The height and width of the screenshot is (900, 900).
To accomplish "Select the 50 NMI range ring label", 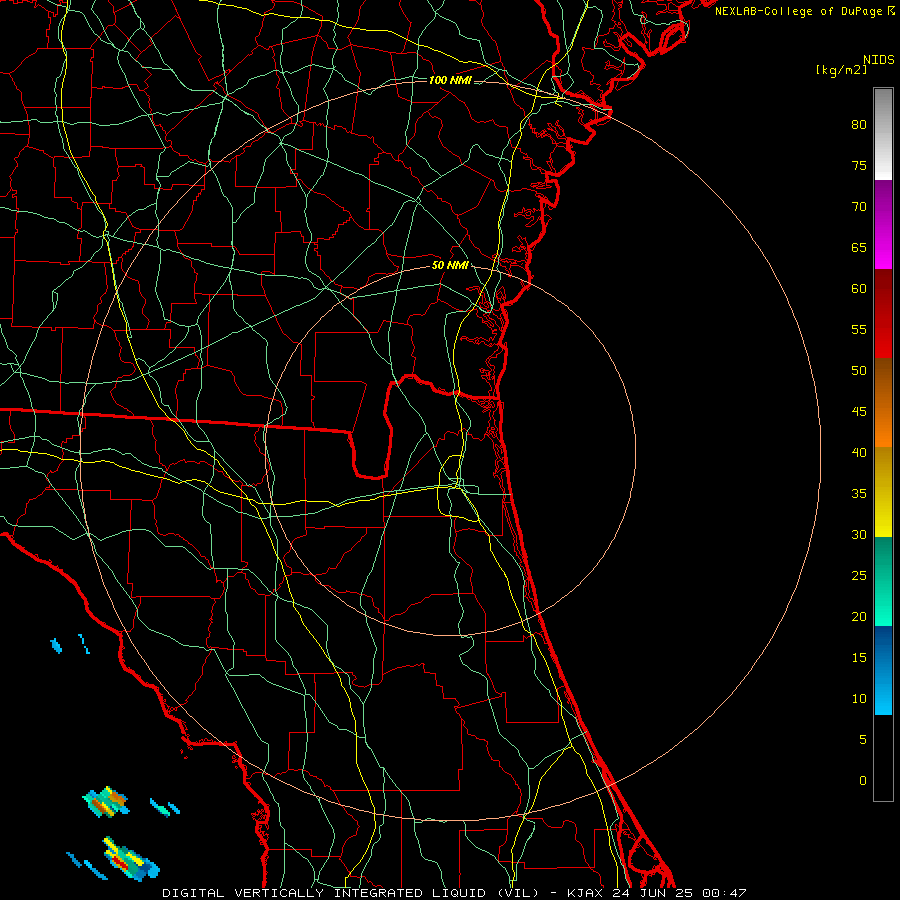I will [450, 265].
